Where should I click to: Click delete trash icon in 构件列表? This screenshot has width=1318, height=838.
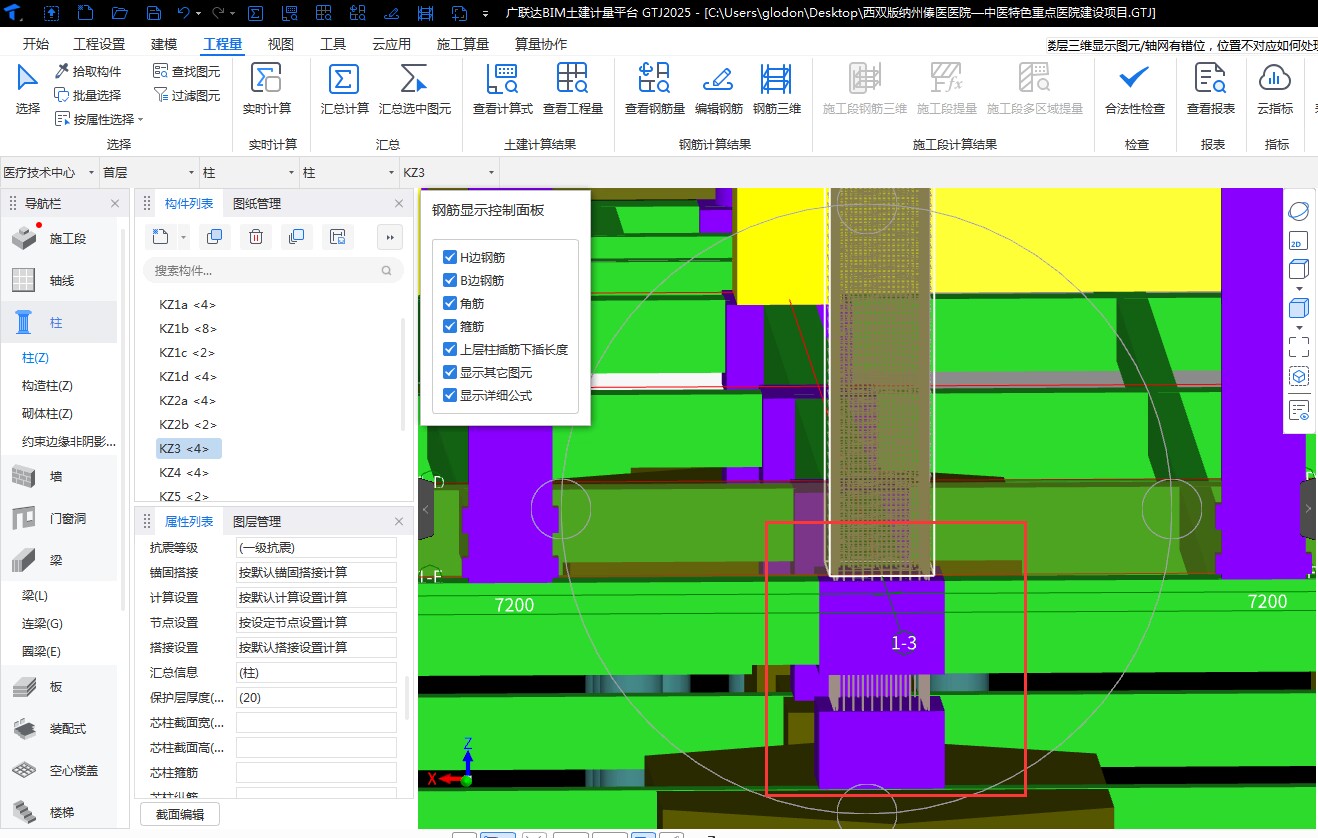255,237
